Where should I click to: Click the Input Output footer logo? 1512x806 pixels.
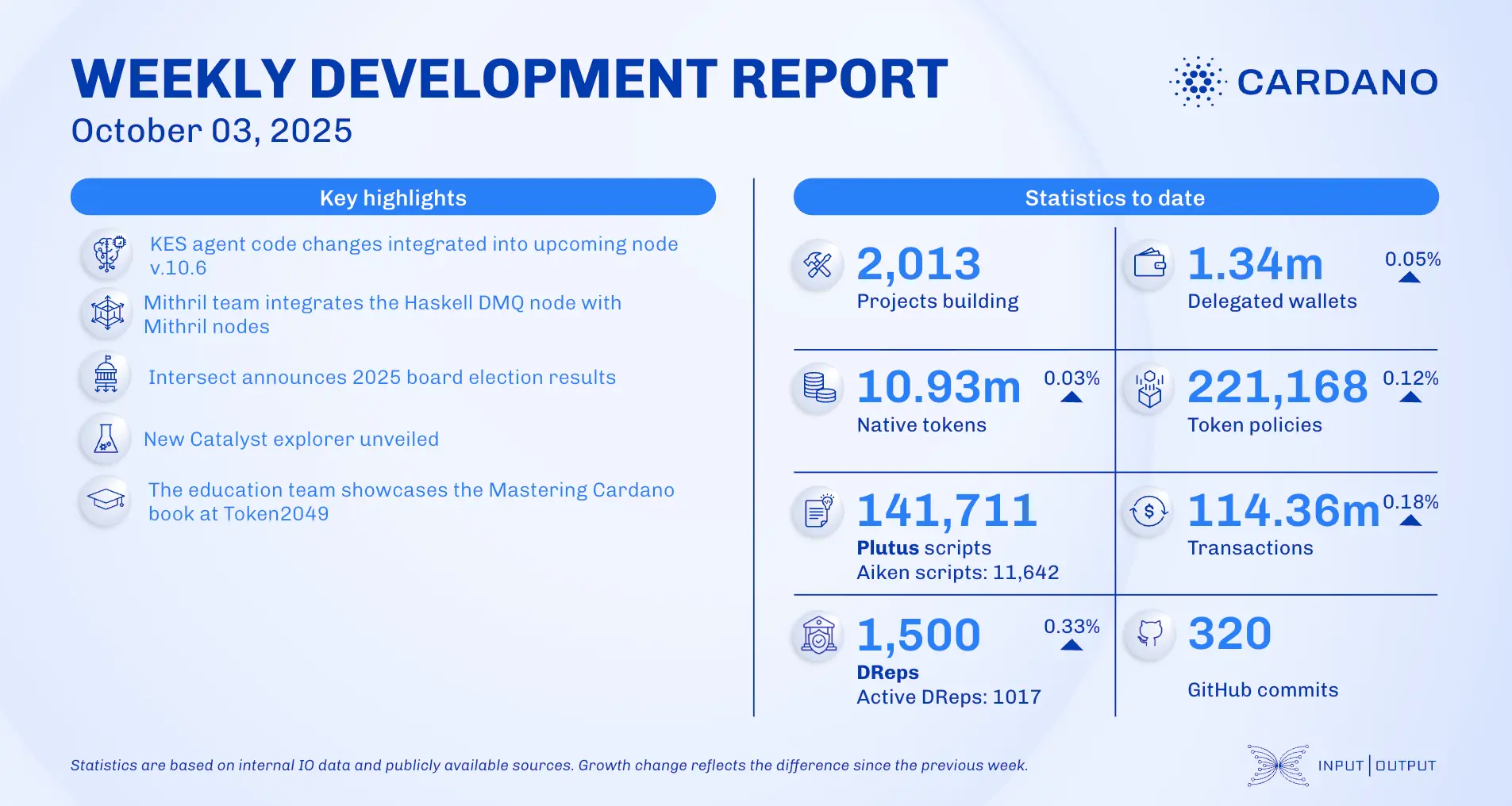(x=1341, y=766)
